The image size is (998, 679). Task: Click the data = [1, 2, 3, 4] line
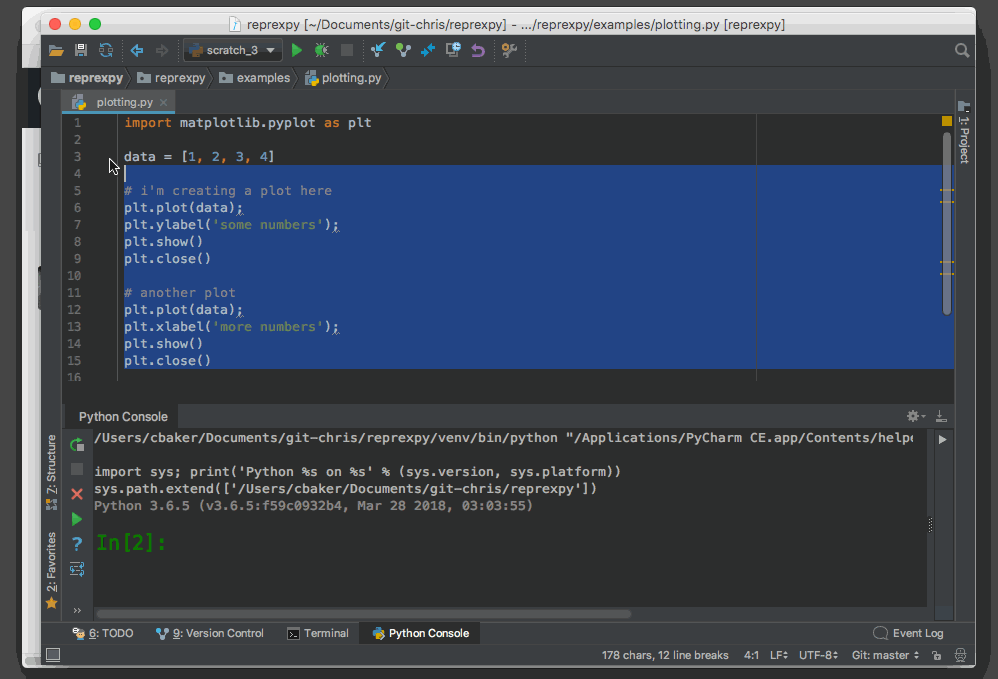(x=199, y=157)
